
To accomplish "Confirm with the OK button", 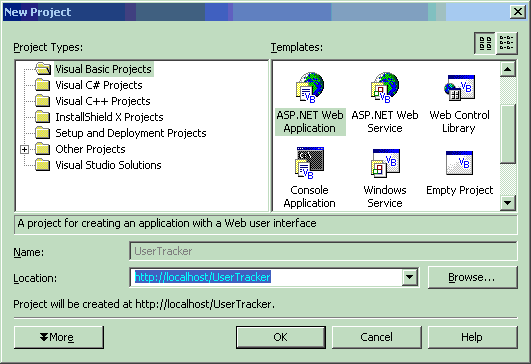I will coord(281,337).
